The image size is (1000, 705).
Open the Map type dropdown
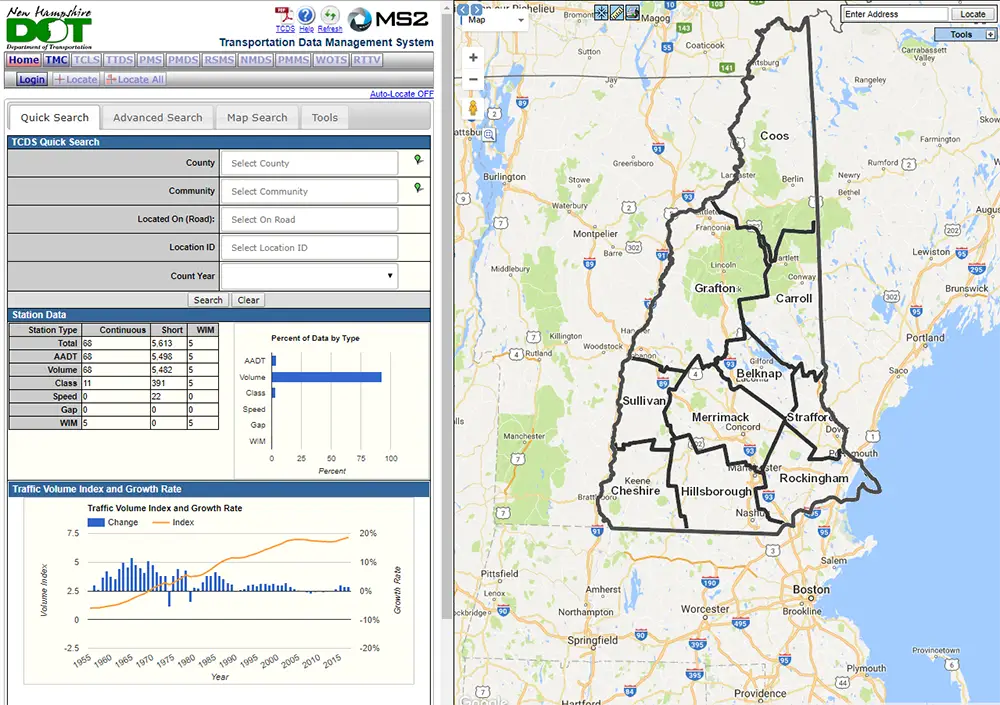point(494,20)
